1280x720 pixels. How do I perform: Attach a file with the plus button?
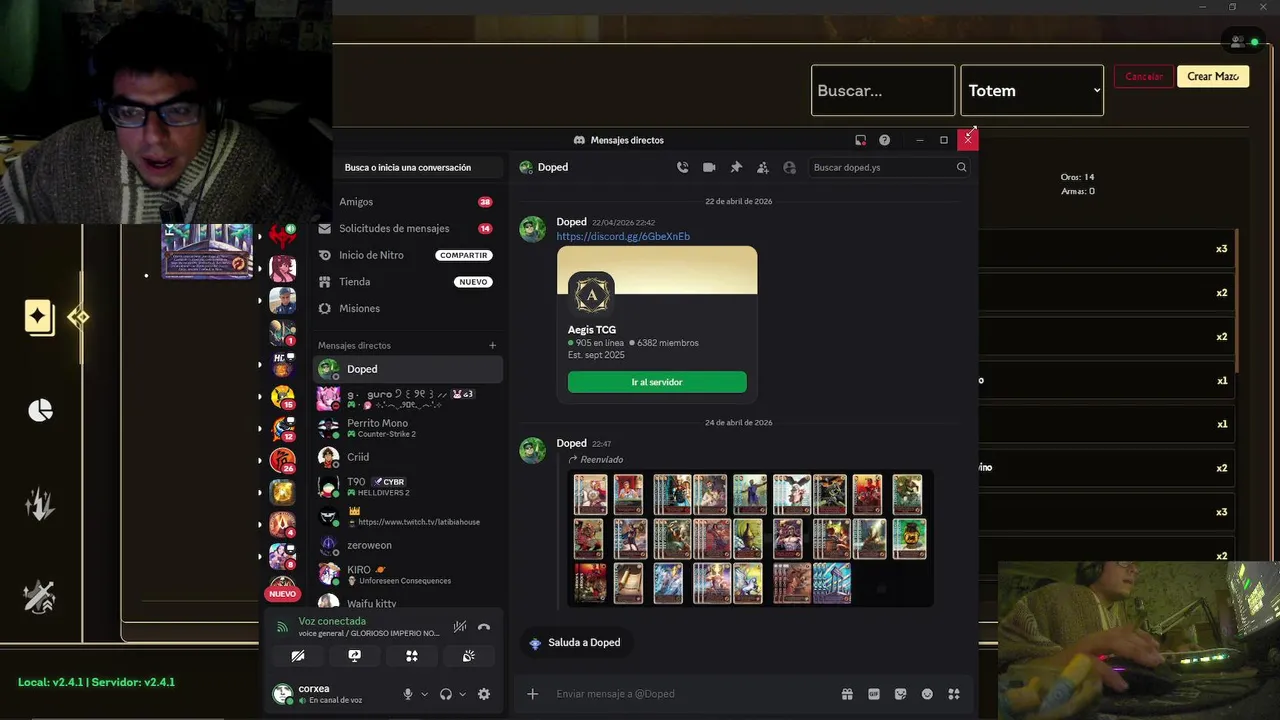coord(532,694)
